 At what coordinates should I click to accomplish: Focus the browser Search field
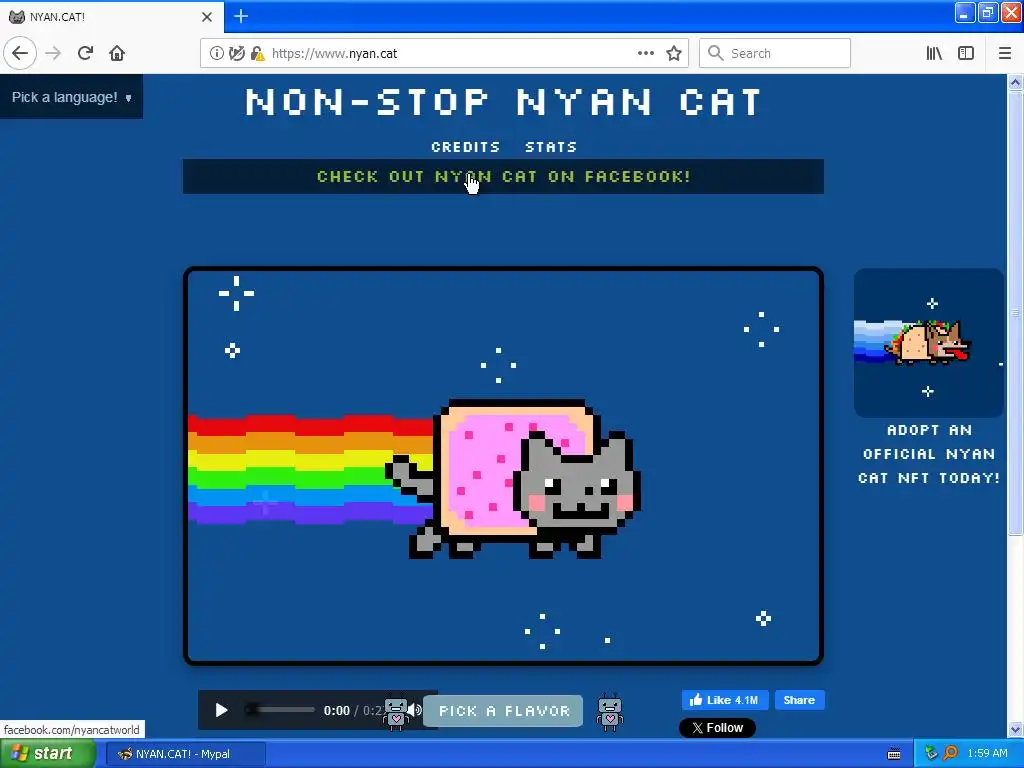[775, 53]
